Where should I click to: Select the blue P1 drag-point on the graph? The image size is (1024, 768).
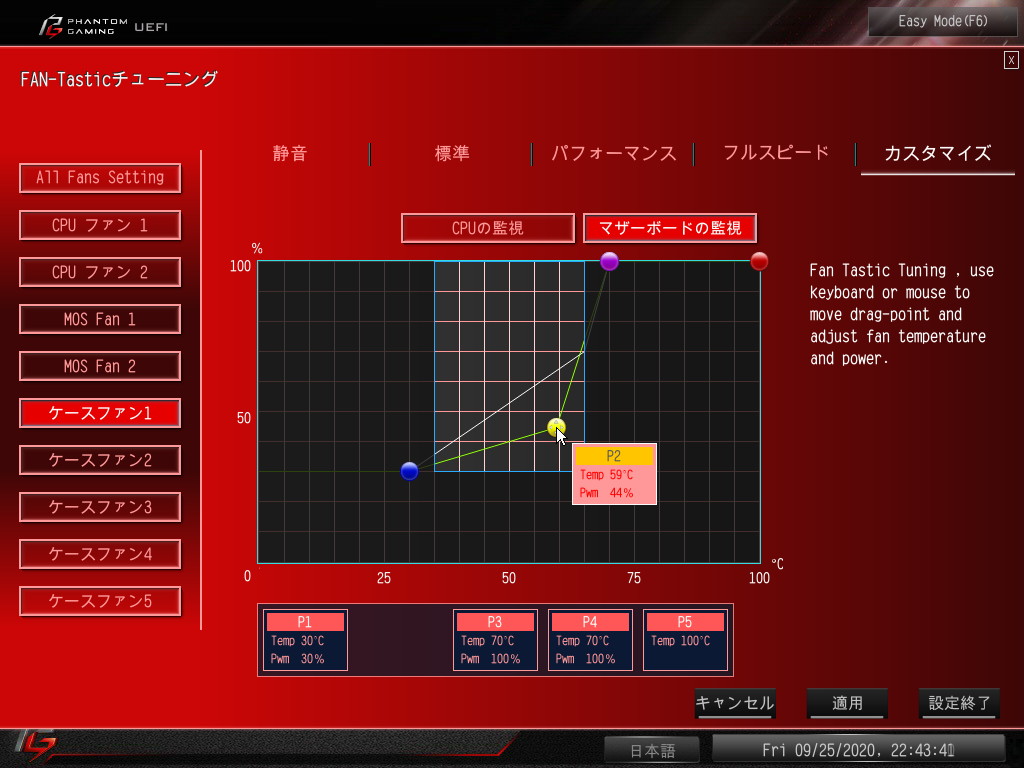click(x=409, y=471)
